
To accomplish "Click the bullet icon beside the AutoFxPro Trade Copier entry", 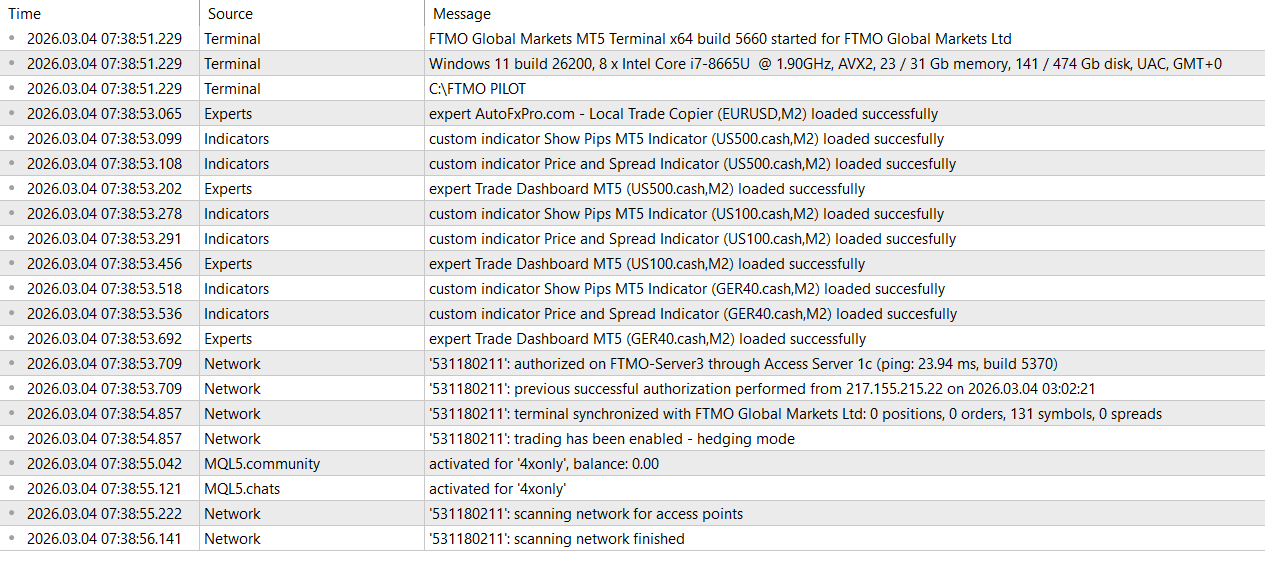I will pyautogui.click(x=12, y=114).
